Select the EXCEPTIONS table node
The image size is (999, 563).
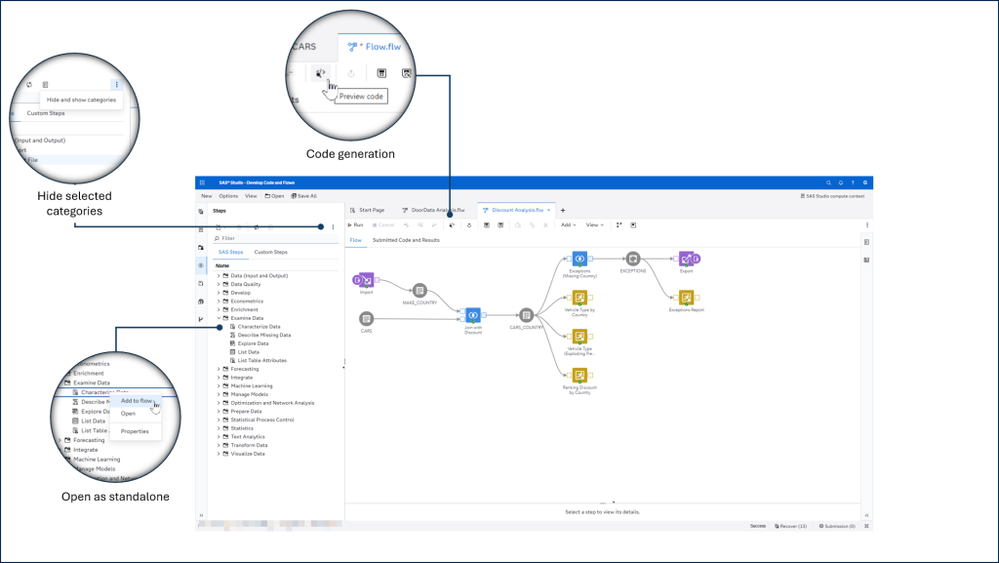pyautogui.click(x=633, y=259)
